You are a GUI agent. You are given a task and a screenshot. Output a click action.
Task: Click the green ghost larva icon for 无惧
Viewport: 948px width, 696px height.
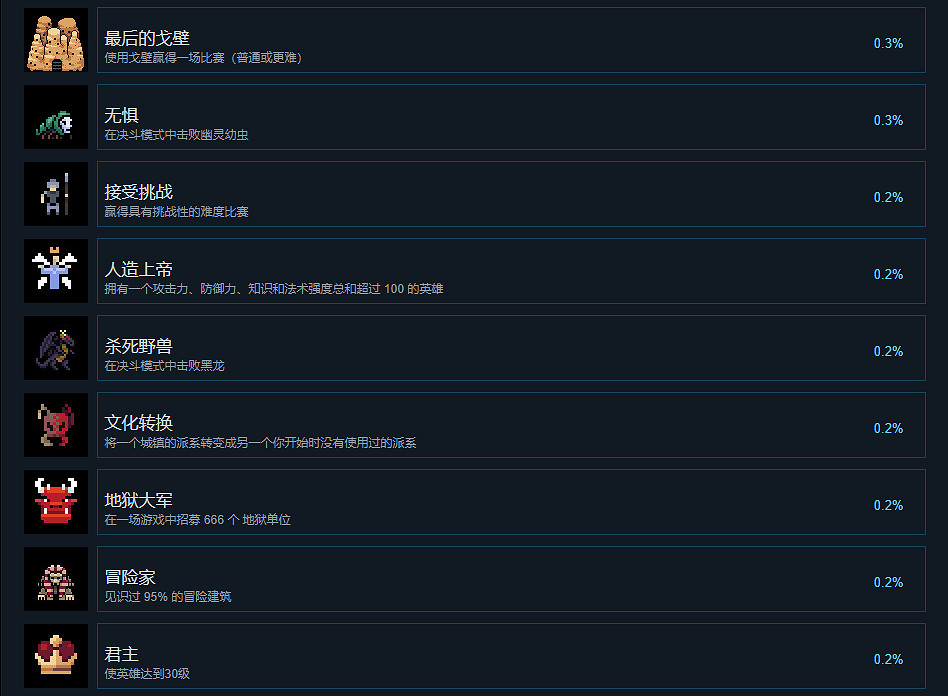[56, 117]
